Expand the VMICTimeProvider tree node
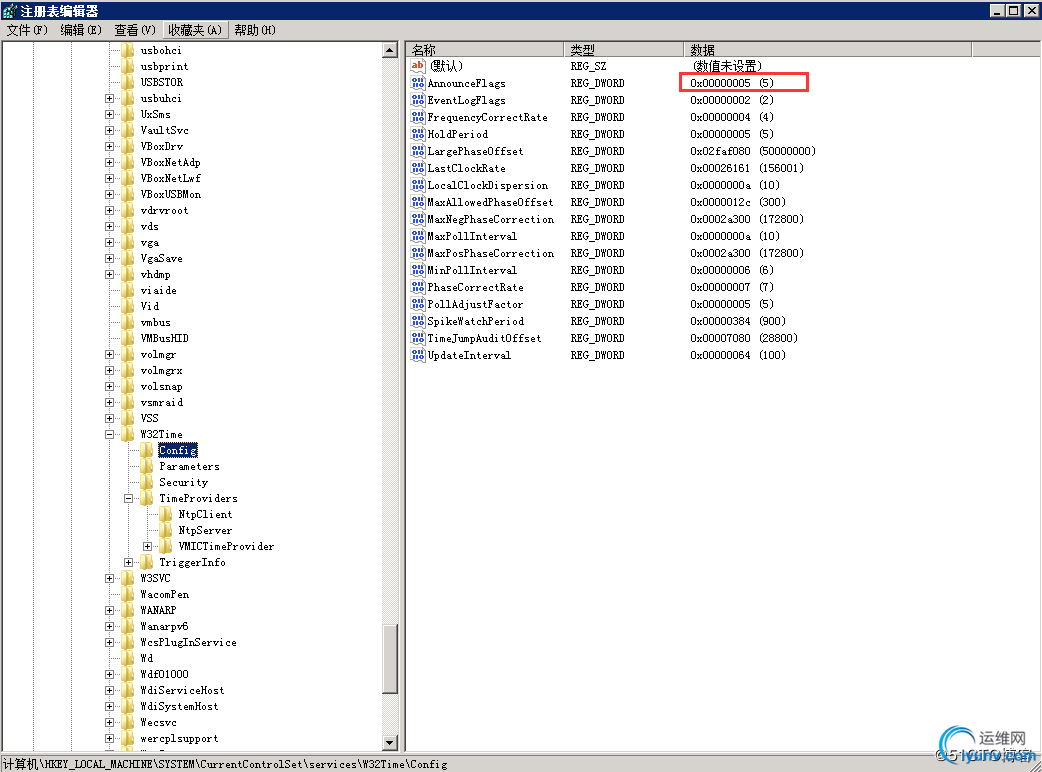 148,546
